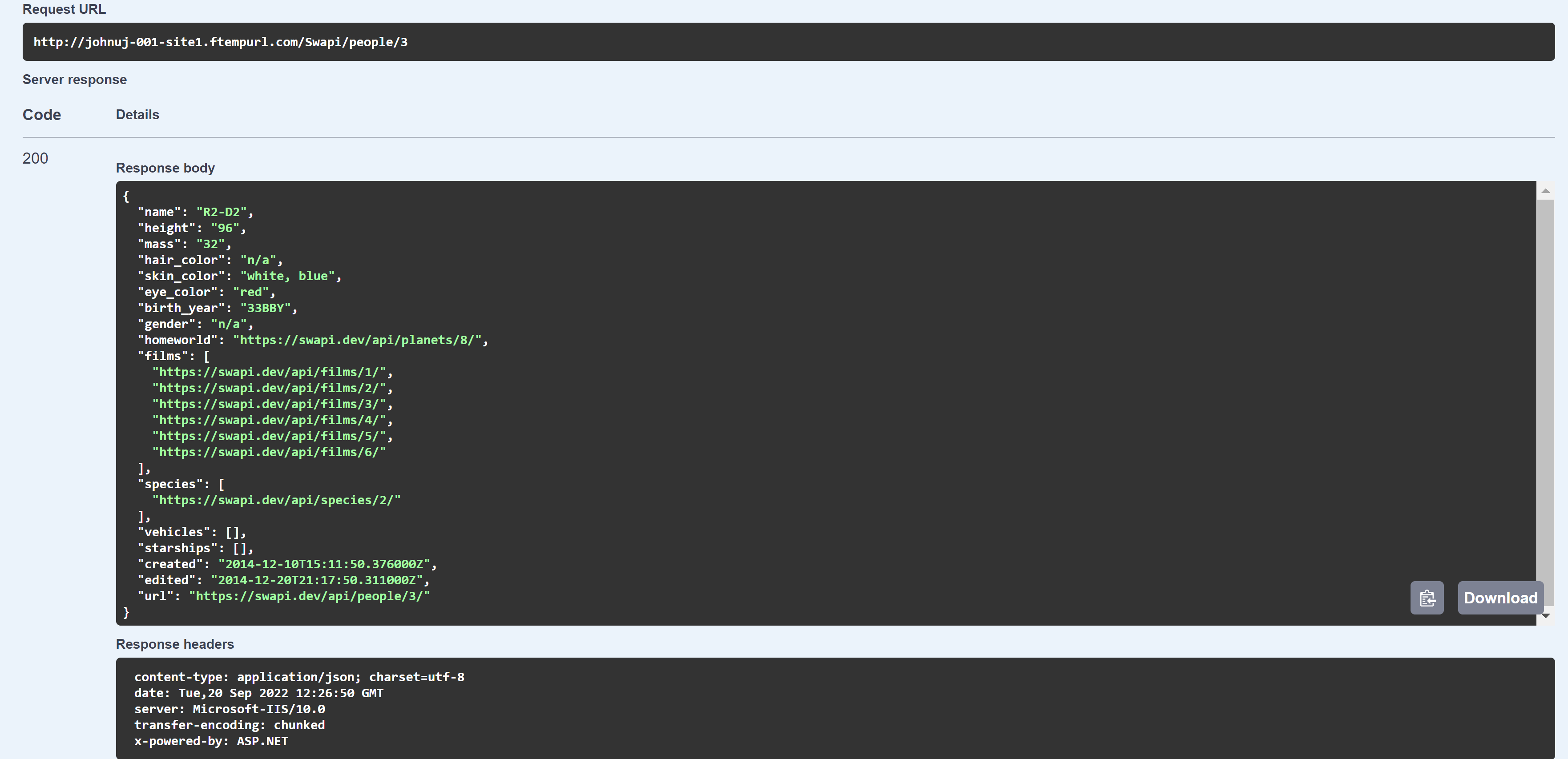Copy response body to clipboard
The height and width of the screenshot is (759, 1568).
click(1427, 598)
